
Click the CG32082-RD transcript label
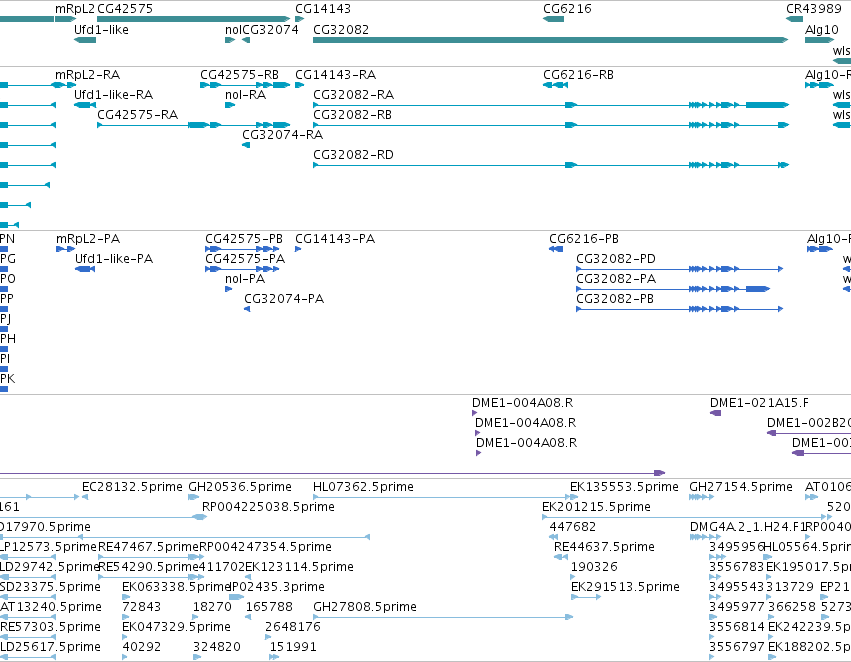(x=353, y=155)
